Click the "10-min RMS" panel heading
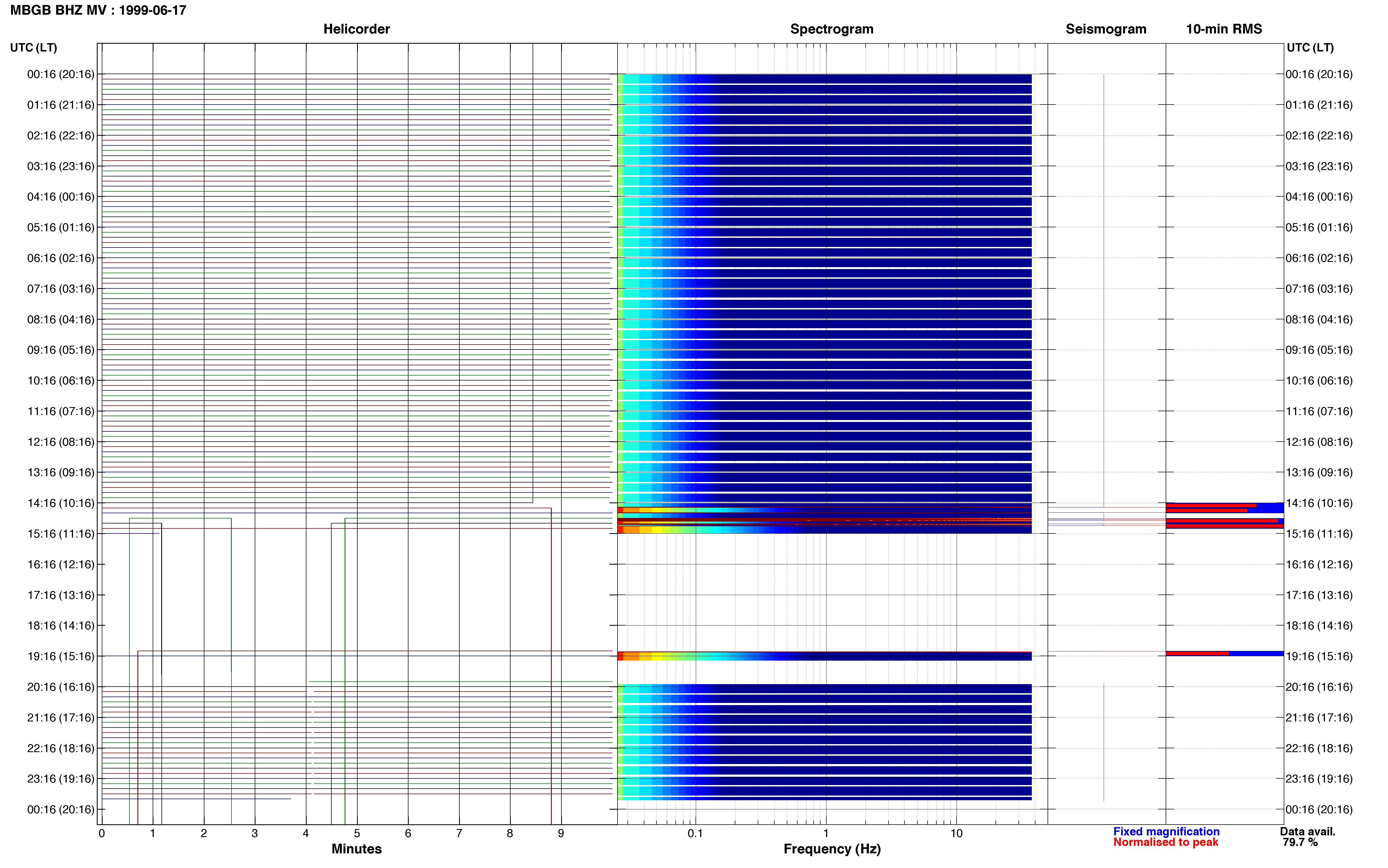The width and height of the screenshot is (1388, 868). 1224,29
